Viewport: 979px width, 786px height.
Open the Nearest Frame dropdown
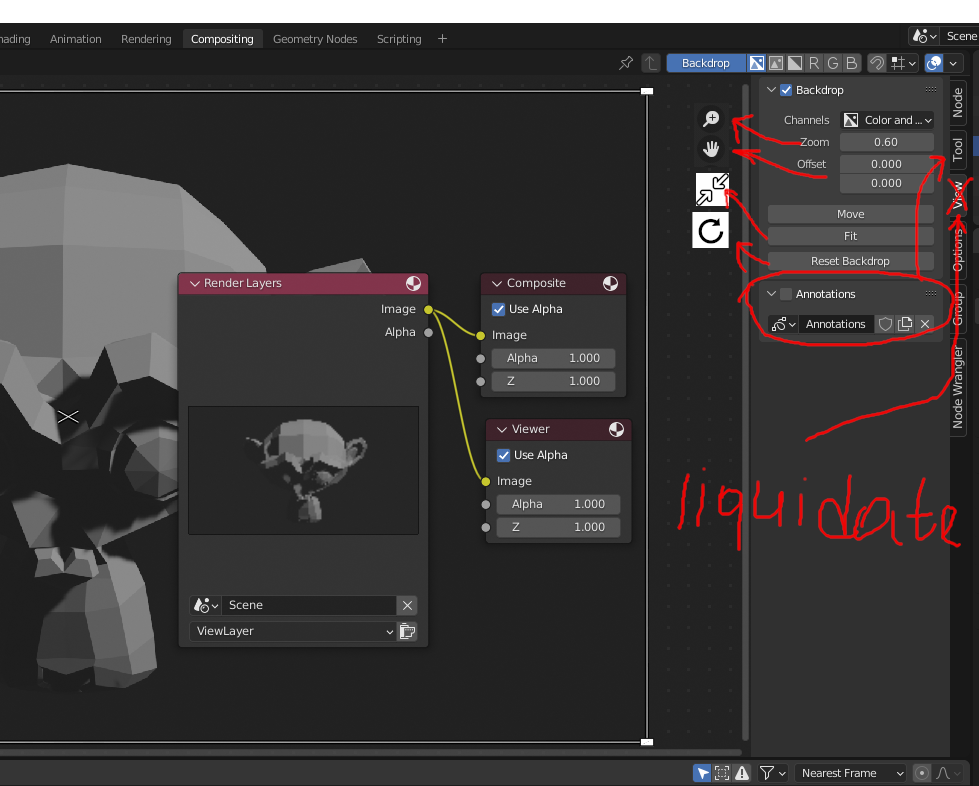coord(850,773)
